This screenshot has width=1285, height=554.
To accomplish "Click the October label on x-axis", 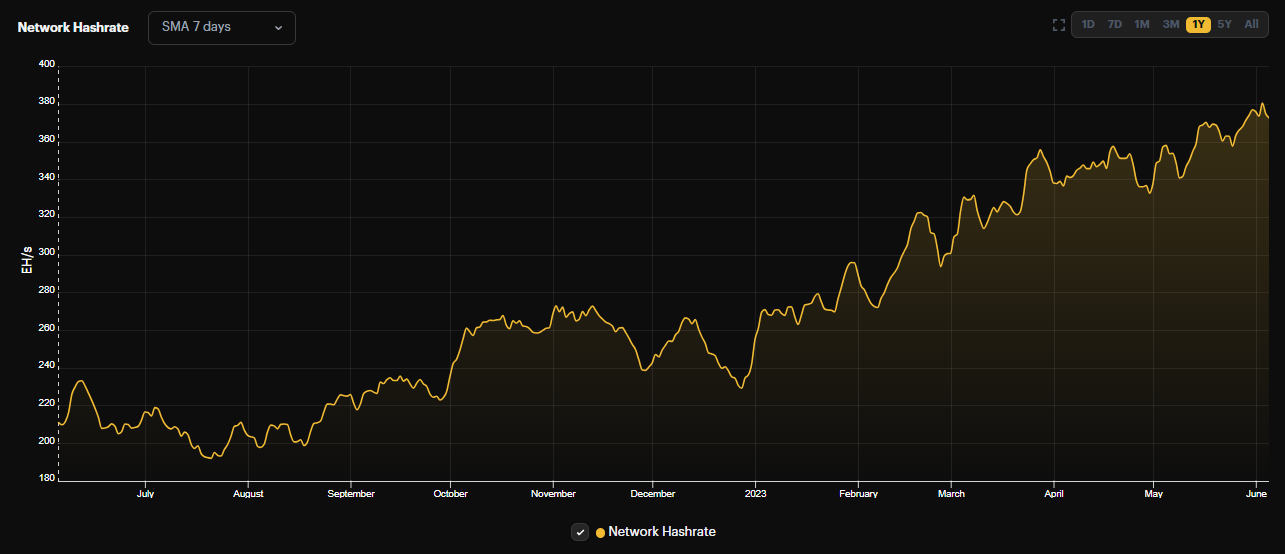I will [x=451, y=494].
